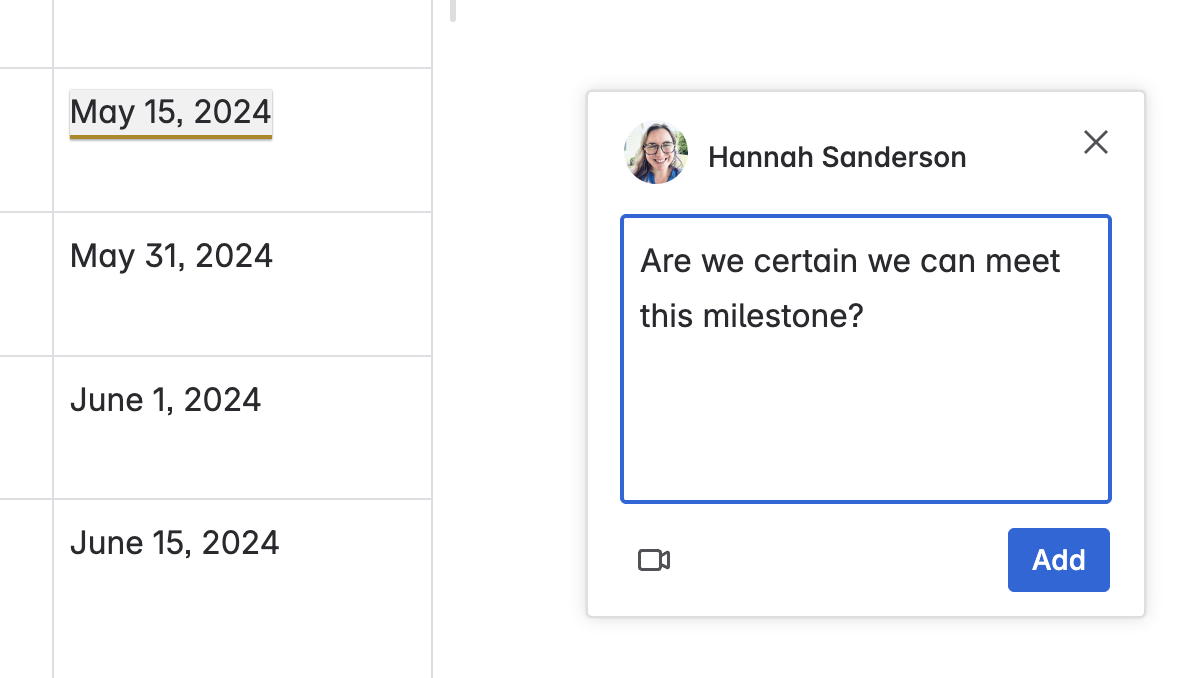Screen dimensions: 1200x678
Task: Click the Hannah Sanderson name label
Action: [837, 157]
